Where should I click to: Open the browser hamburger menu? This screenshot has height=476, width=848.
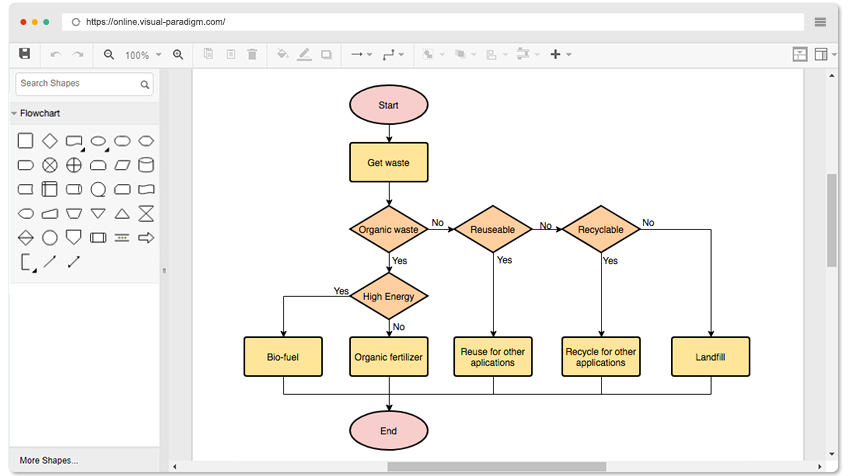click(x=820, y=22)
